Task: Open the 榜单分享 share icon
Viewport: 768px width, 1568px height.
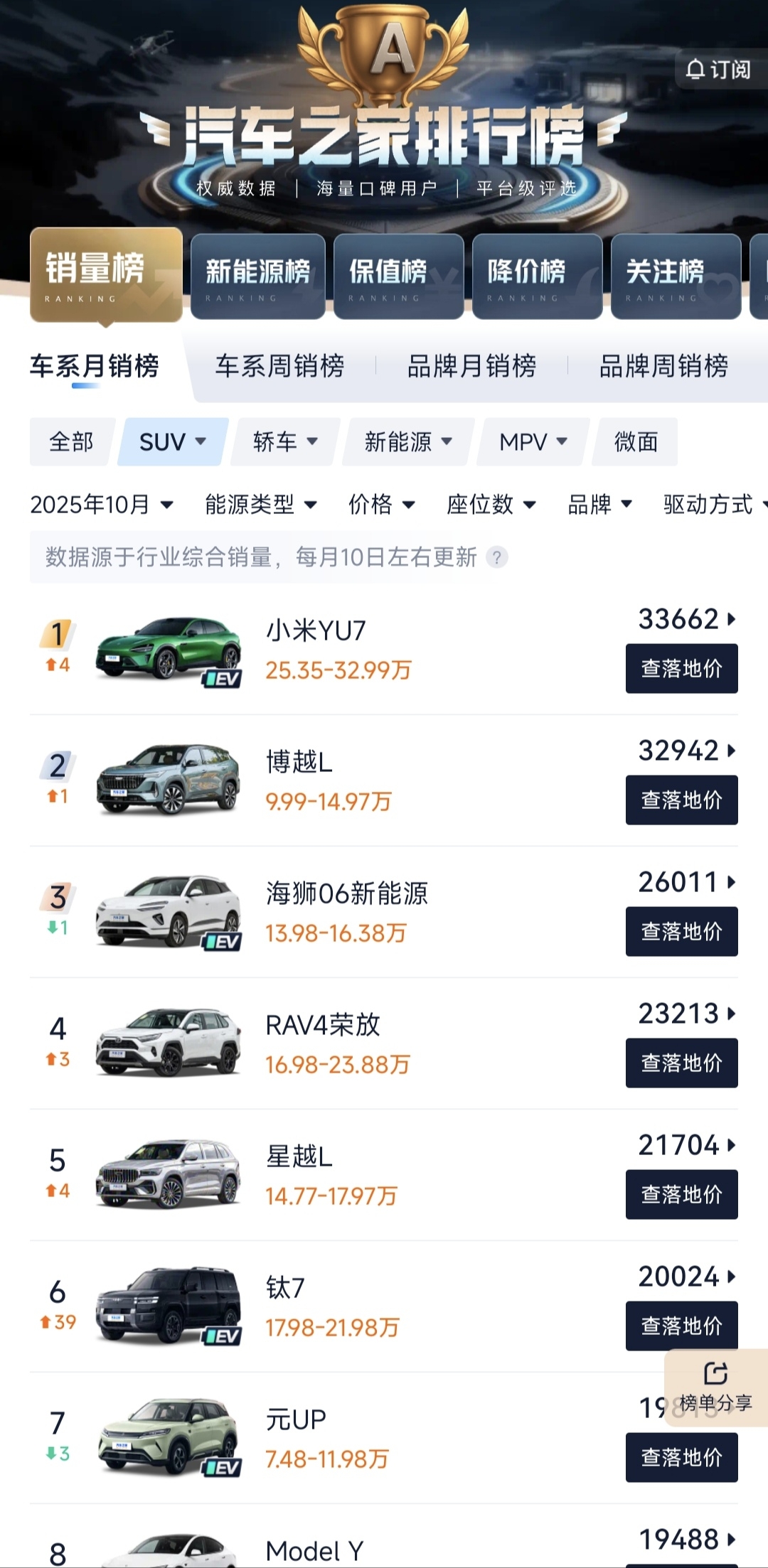Action: click(715, 1374)
